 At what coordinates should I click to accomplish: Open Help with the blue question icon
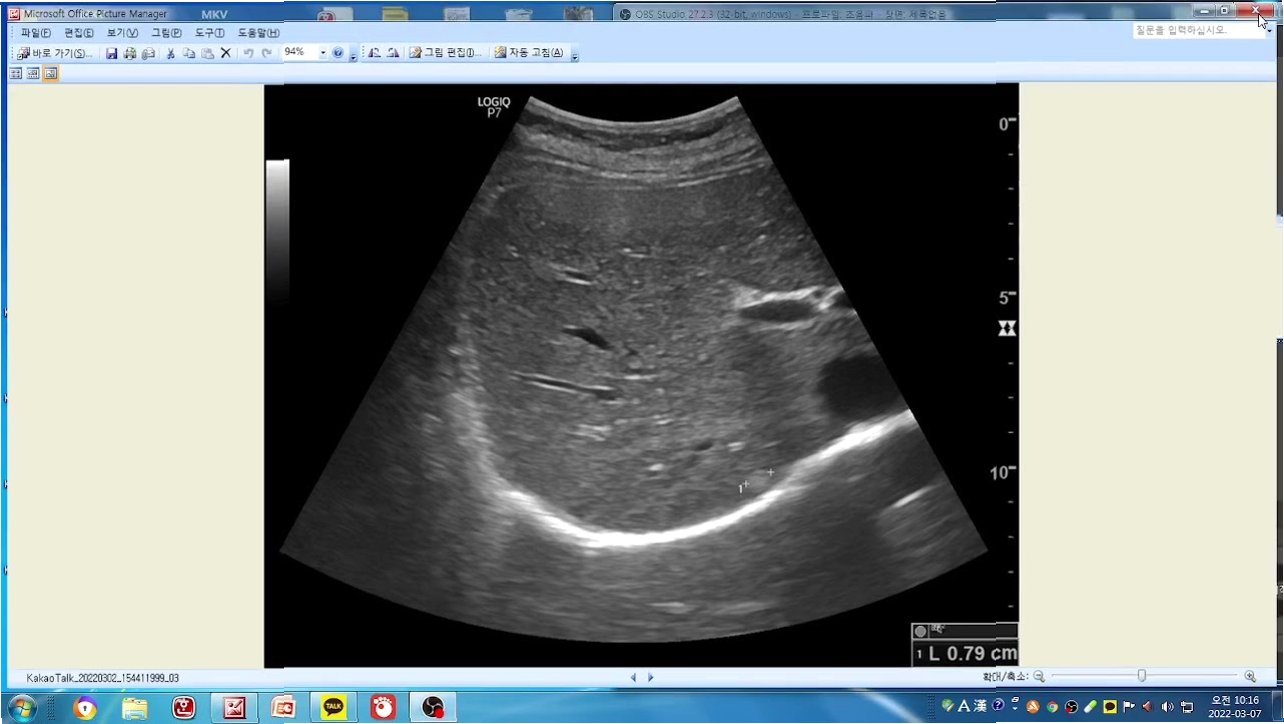338,53
